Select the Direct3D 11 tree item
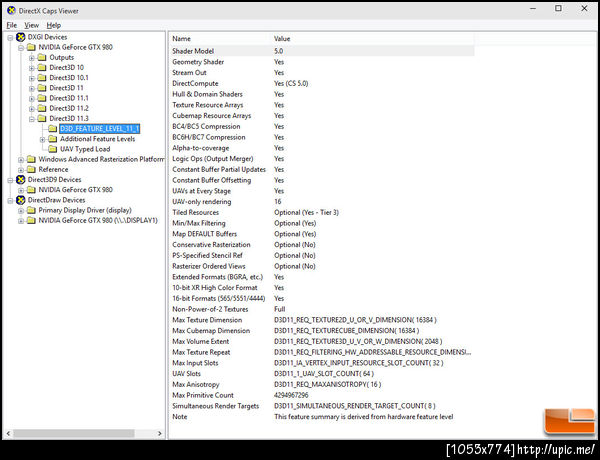This screenshot has width=600, height=460. coord(66,88)
